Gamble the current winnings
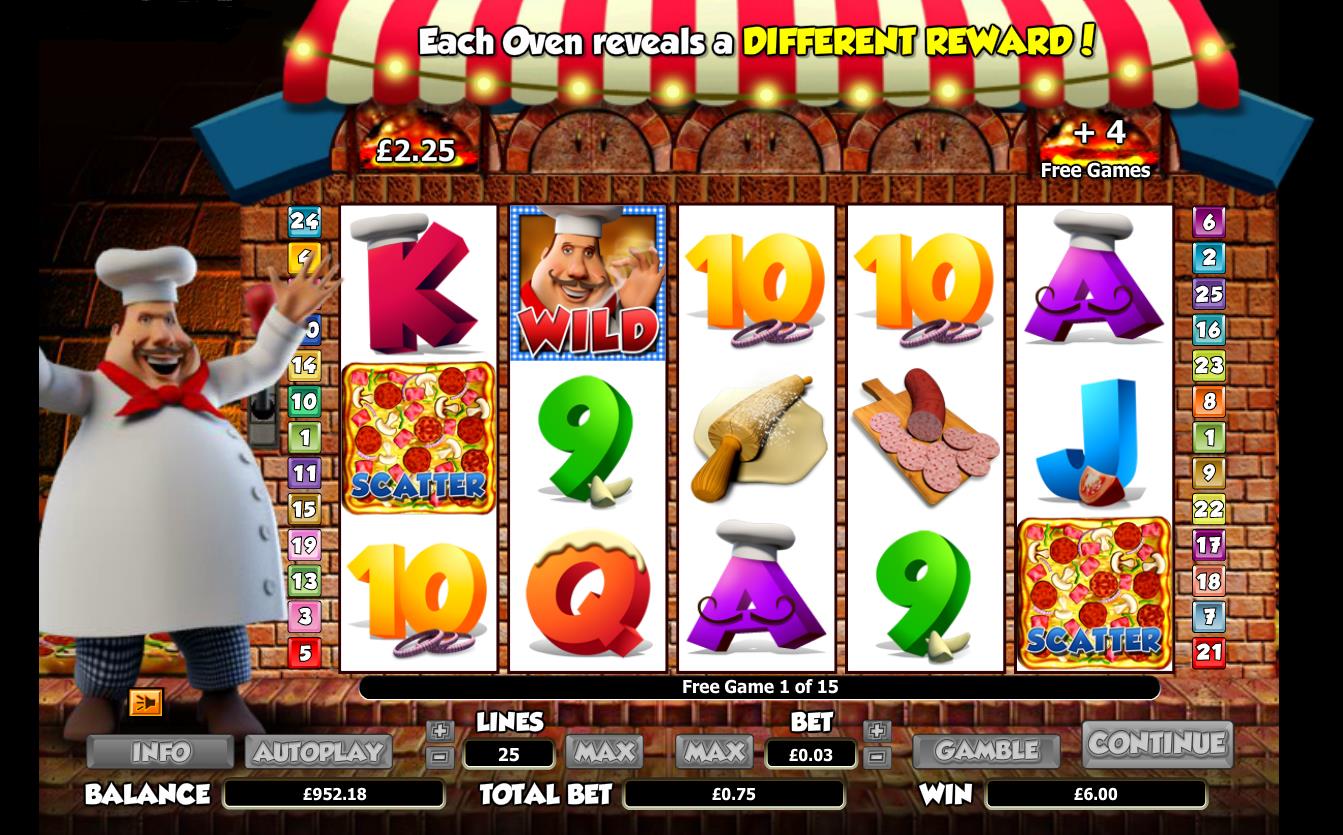The width and height of the screenshot is (1343, 835). click(986, 750)
